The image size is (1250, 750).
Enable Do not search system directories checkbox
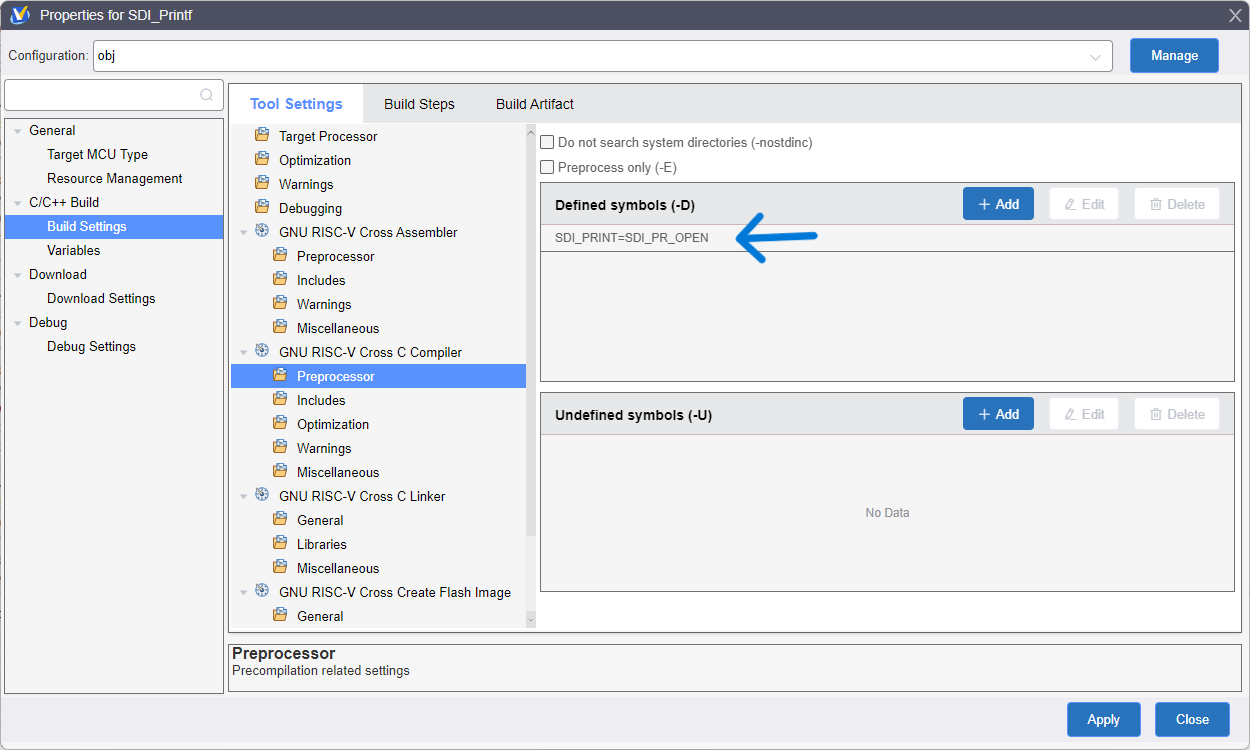[547, 143]
